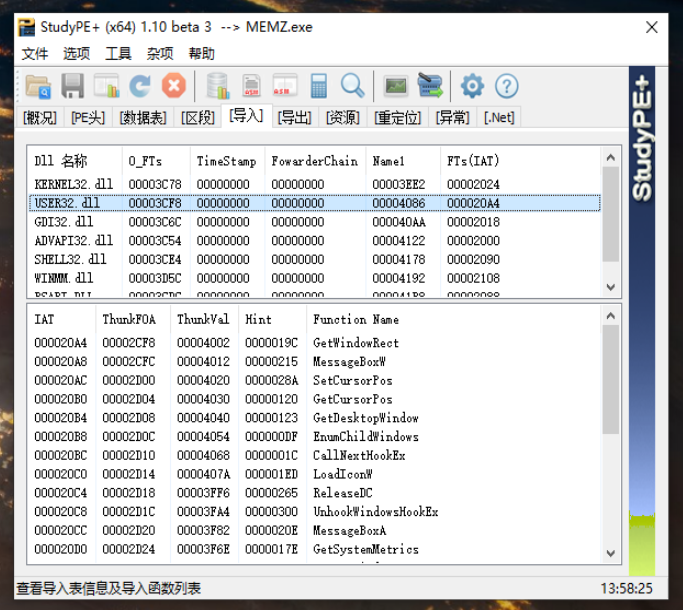Click the green chart monitor icon

[396, 86]
